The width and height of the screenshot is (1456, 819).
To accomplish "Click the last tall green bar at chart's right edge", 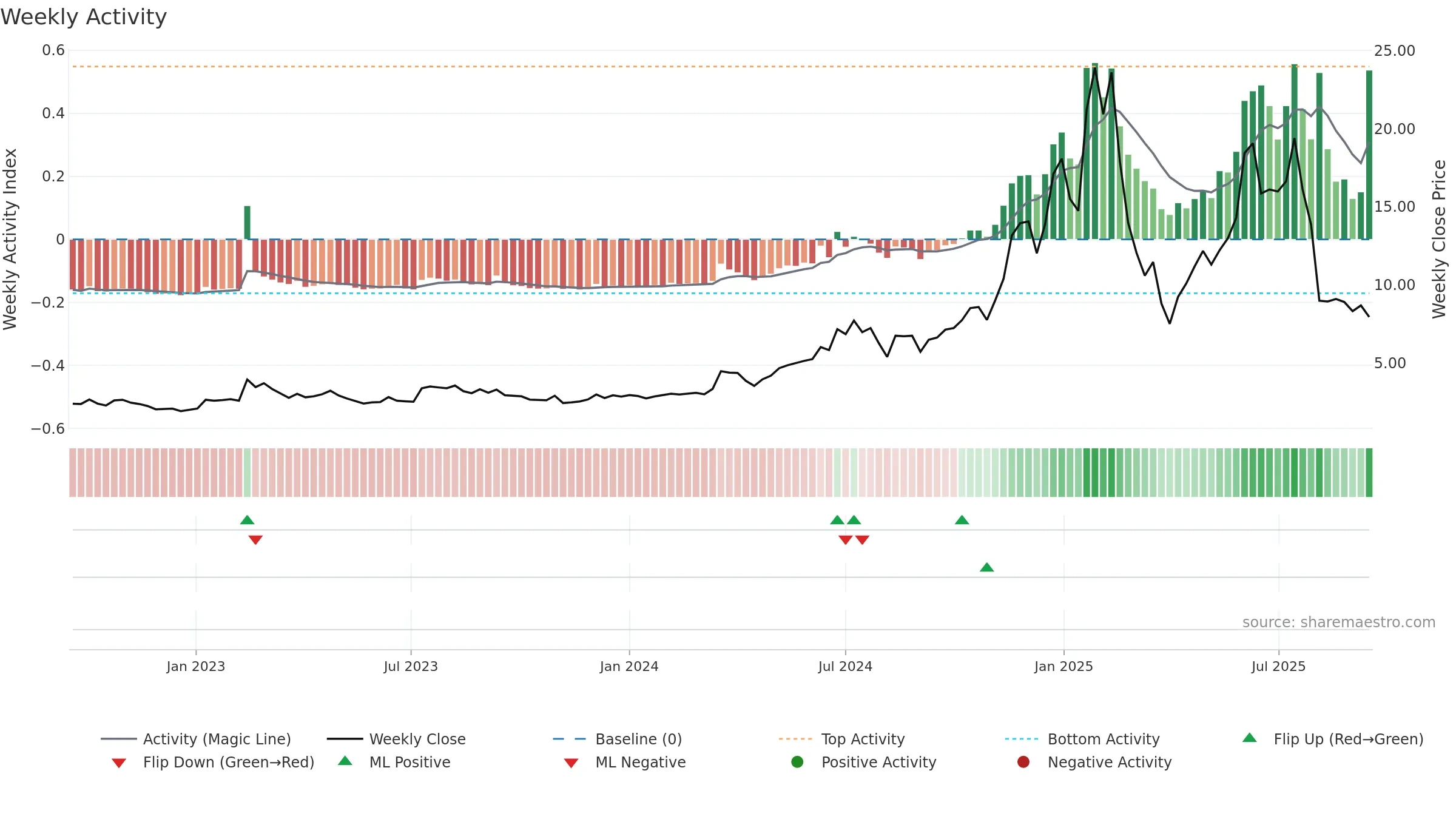I will tap(1369, 155).
